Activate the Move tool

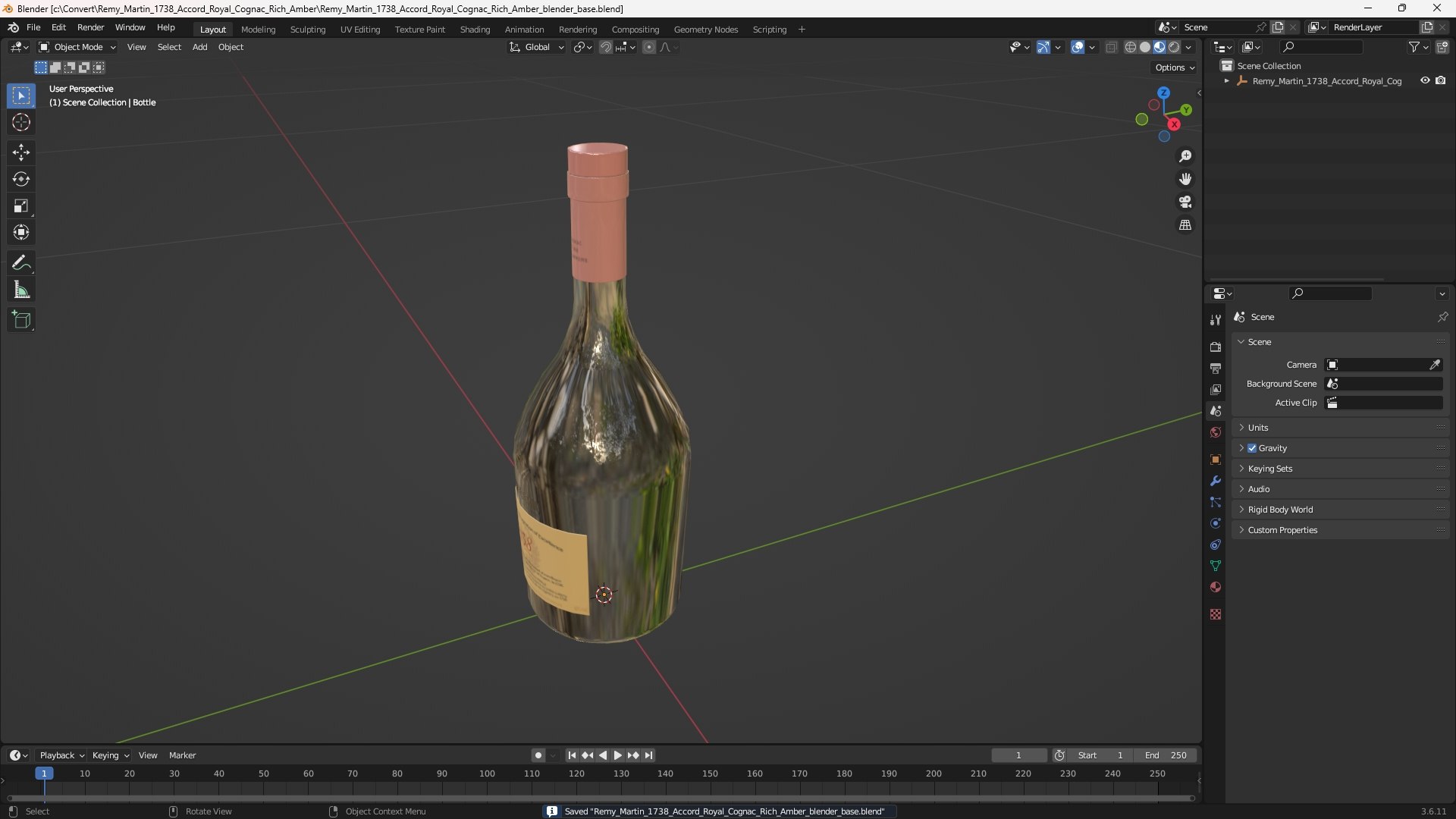[21, 152]
